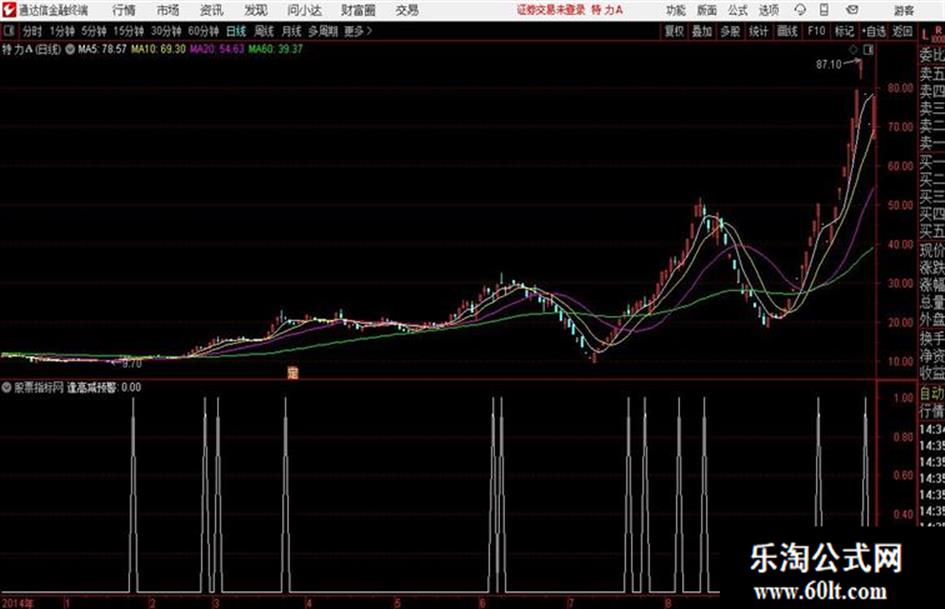Click the 2014年 timeline label

pyautogui.click(x=18, y=603)
